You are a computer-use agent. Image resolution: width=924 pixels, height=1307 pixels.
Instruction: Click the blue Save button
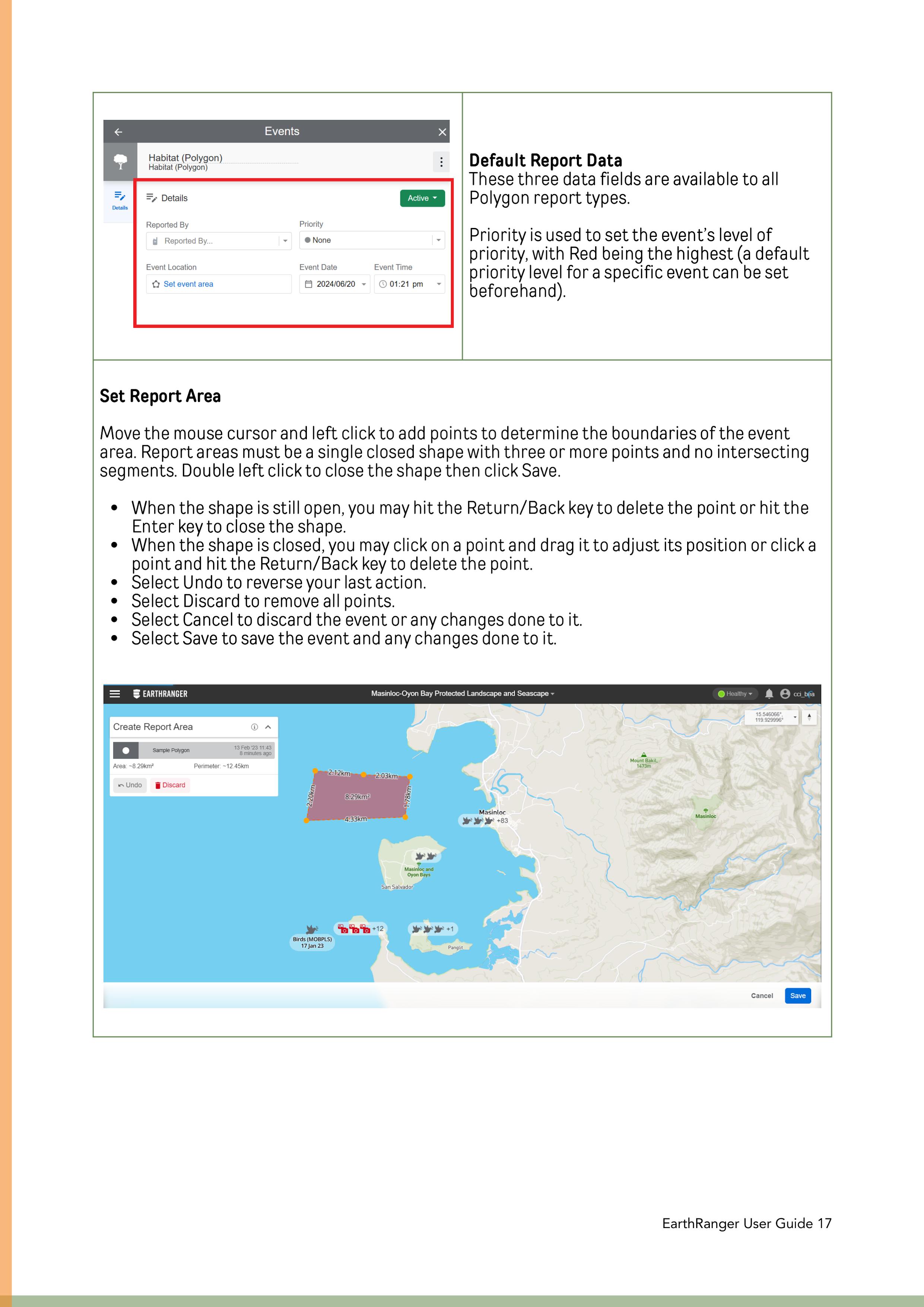point(798,996)
